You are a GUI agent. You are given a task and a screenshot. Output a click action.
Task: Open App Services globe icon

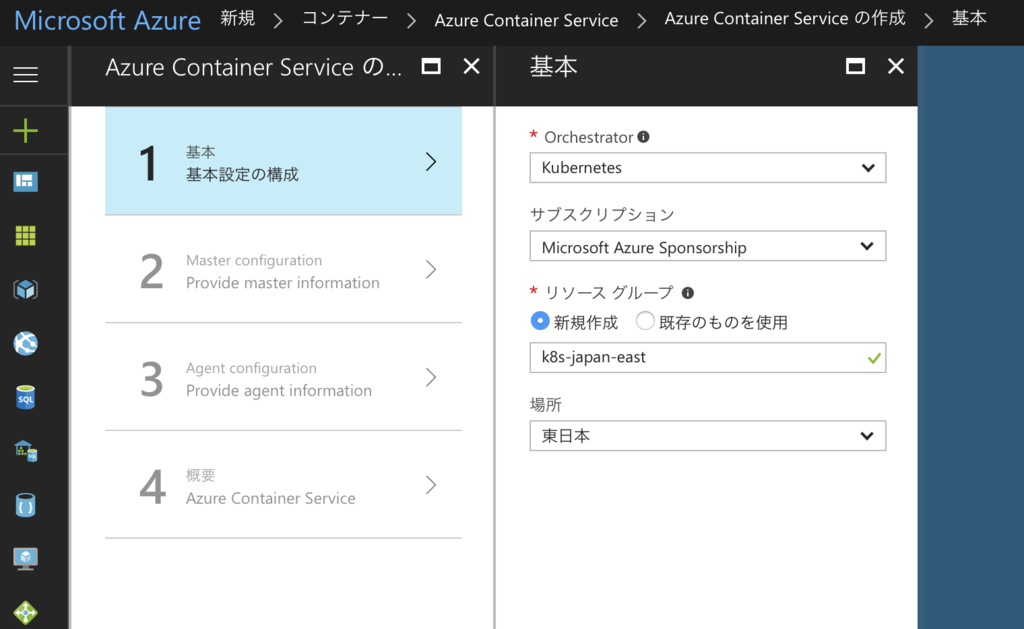(25, 344)
